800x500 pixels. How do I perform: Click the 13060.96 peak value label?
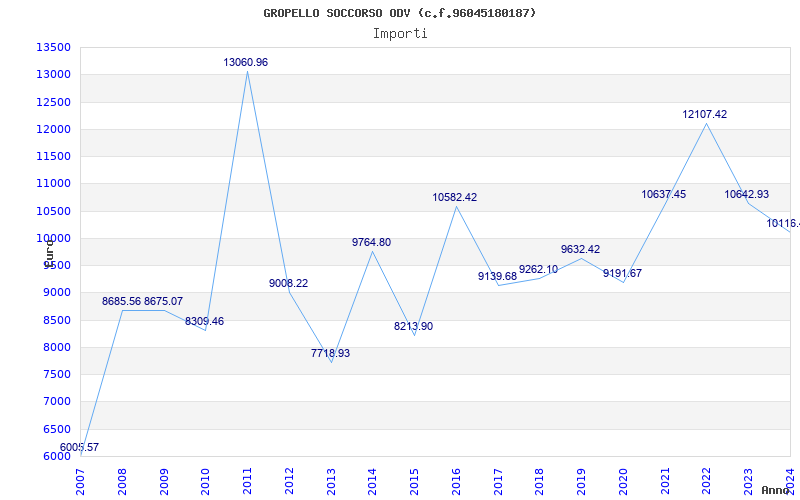click(245, 62)
